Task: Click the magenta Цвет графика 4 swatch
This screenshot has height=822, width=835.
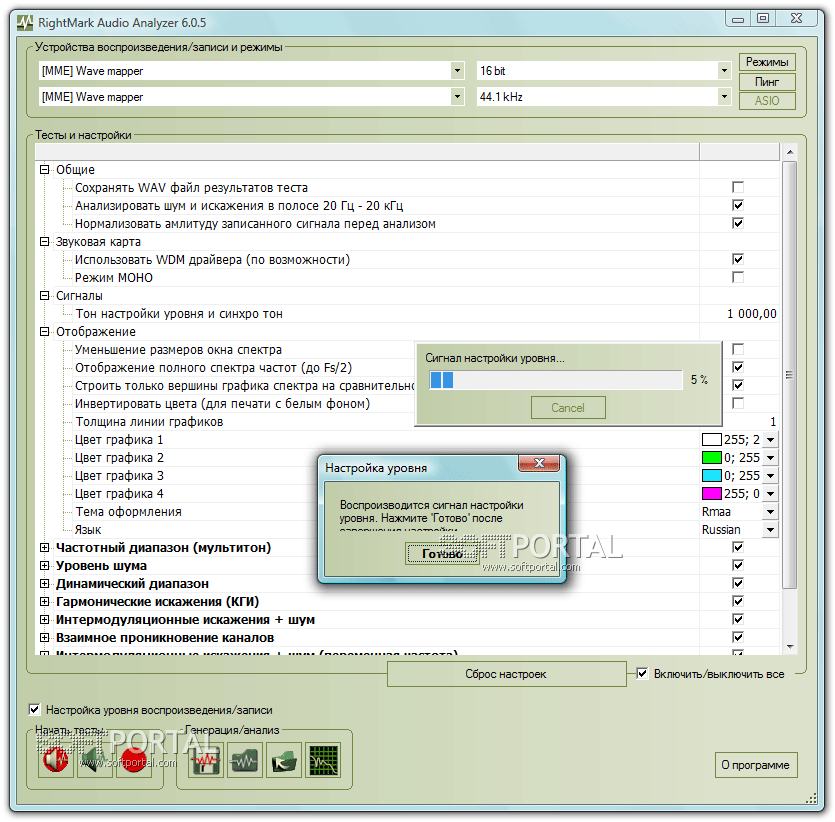Action: (x=711, y=494)
